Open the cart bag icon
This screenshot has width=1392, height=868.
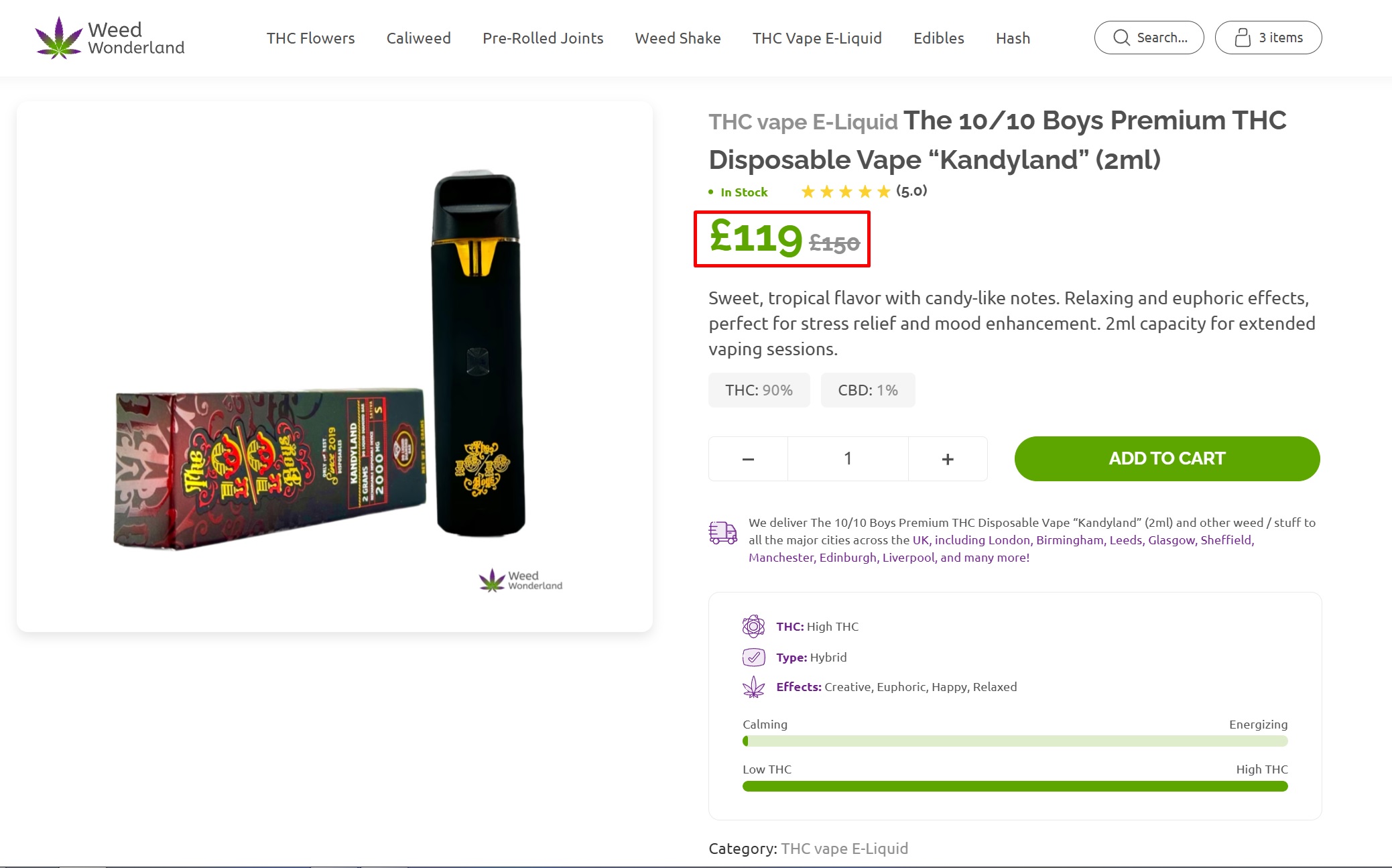click(x=1243, y=38)
